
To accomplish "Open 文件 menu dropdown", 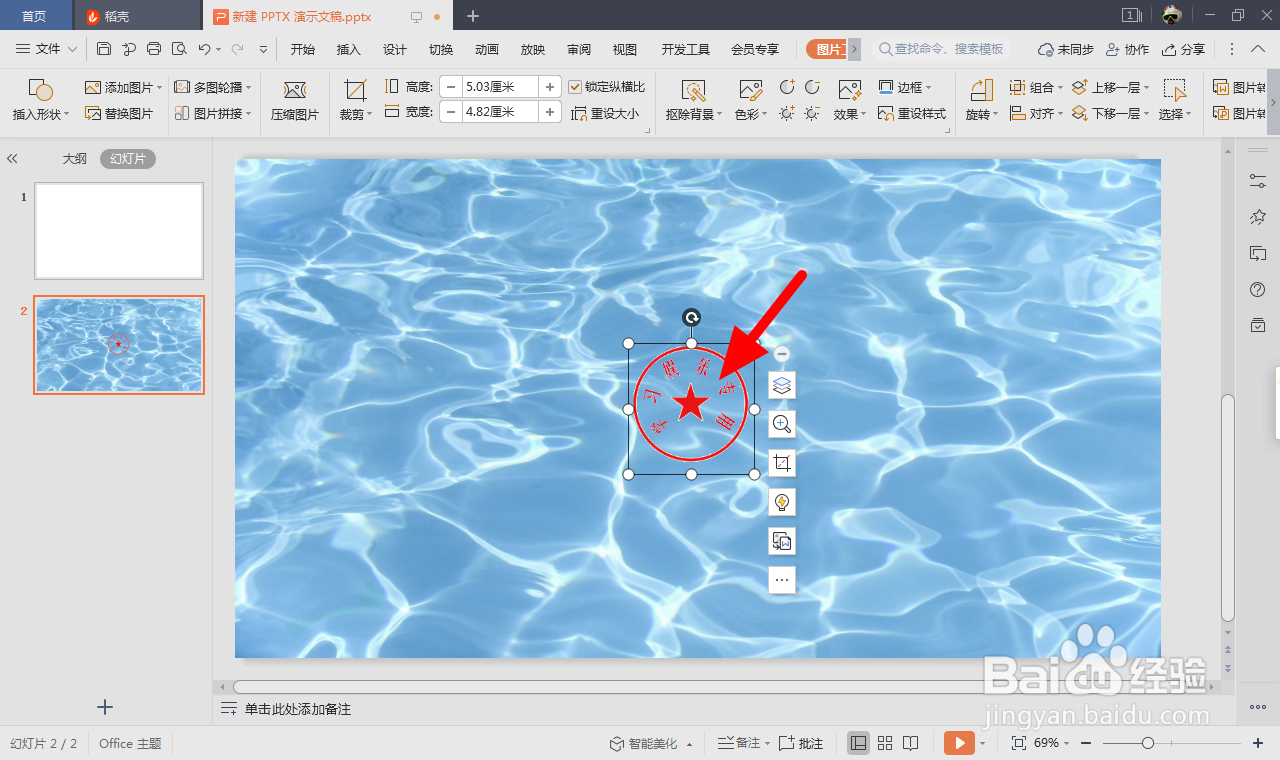I will coord(47,49).
